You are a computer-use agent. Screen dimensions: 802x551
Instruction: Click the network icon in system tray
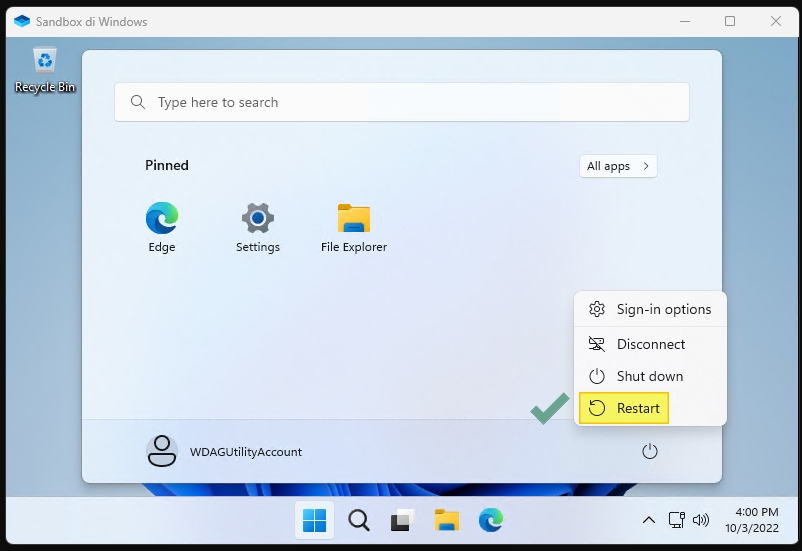(x=677, y=520)
